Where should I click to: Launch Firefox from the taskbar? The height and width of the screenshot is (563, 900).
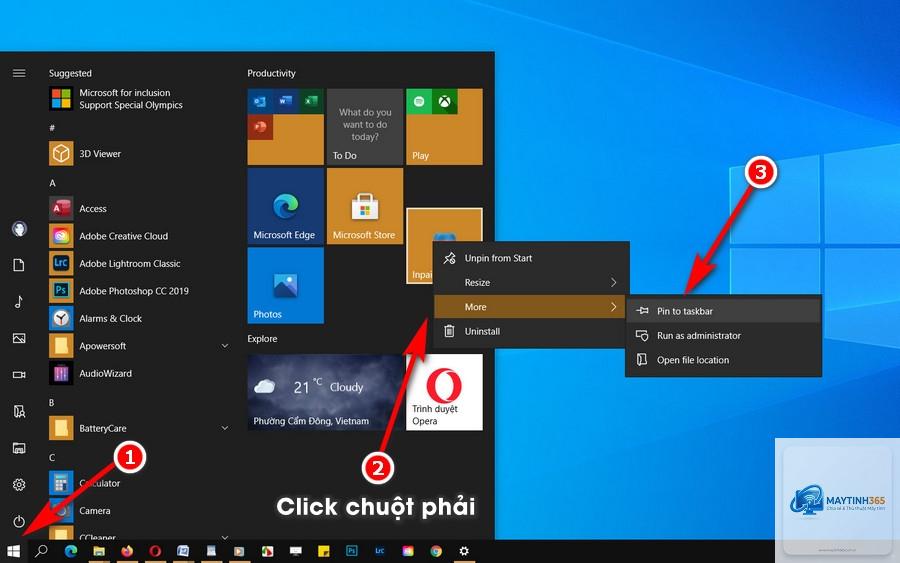click(x=127, y=551)
